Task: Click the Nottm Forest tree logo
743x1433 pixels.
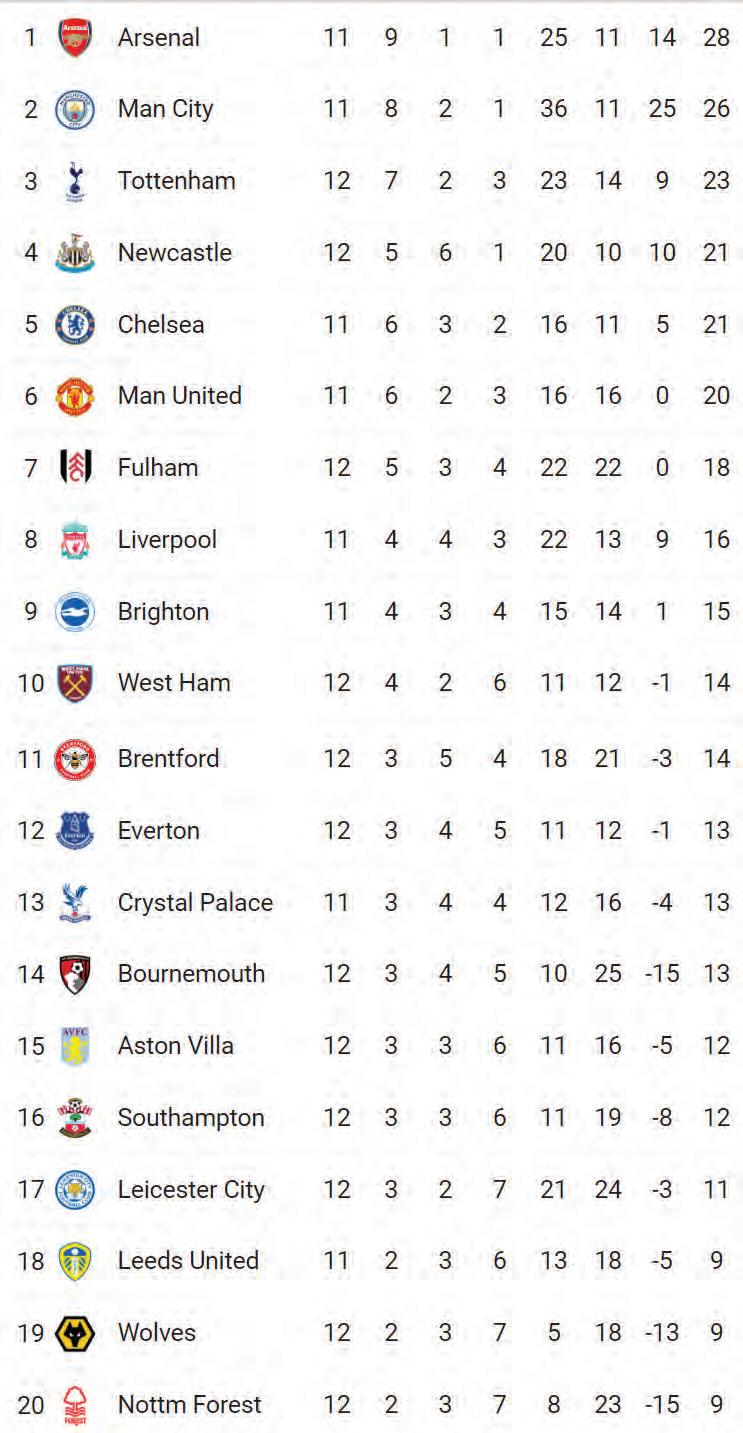Action: point(75,1405)
